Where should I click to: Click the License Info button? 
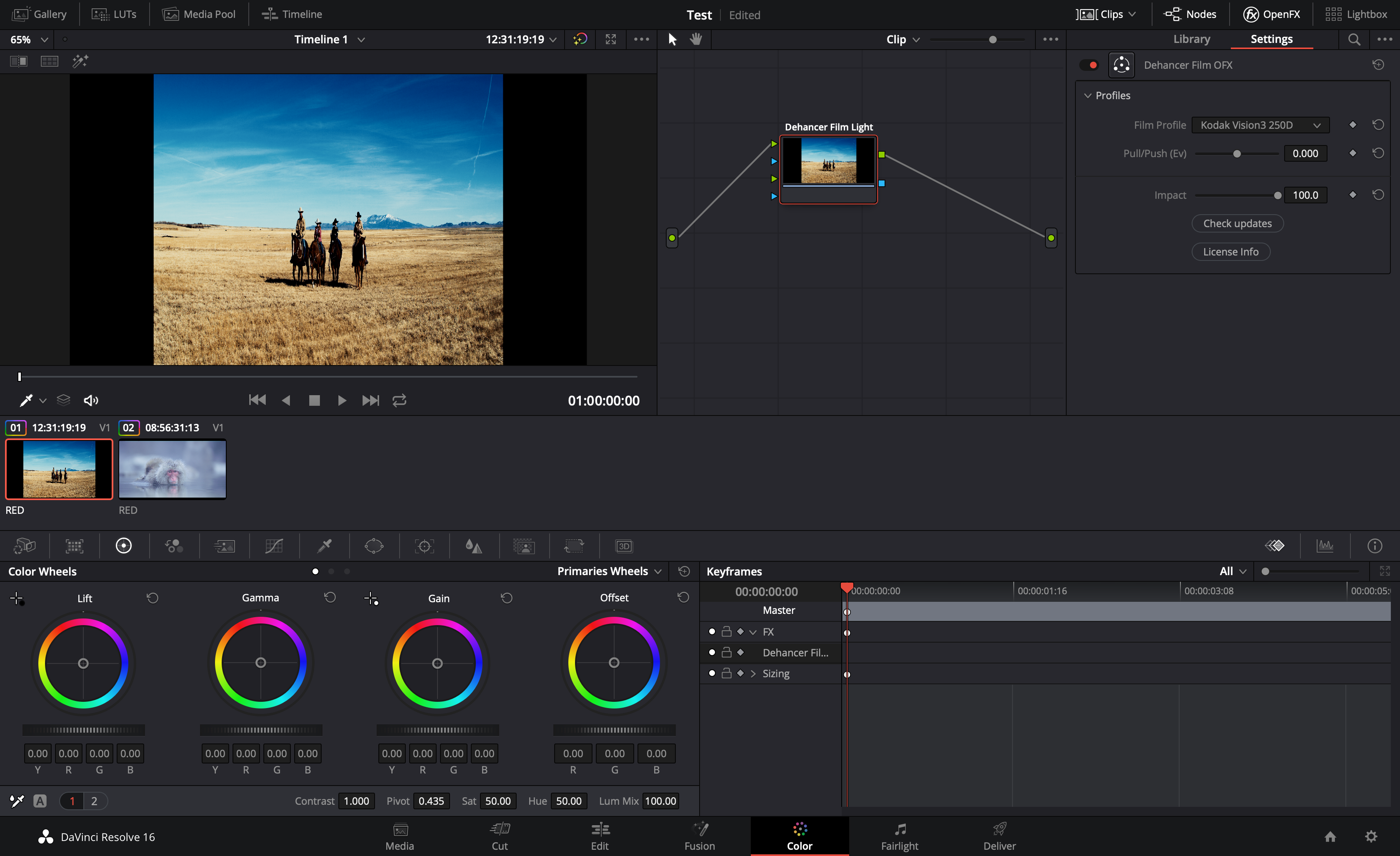(x=1231, y=252)
